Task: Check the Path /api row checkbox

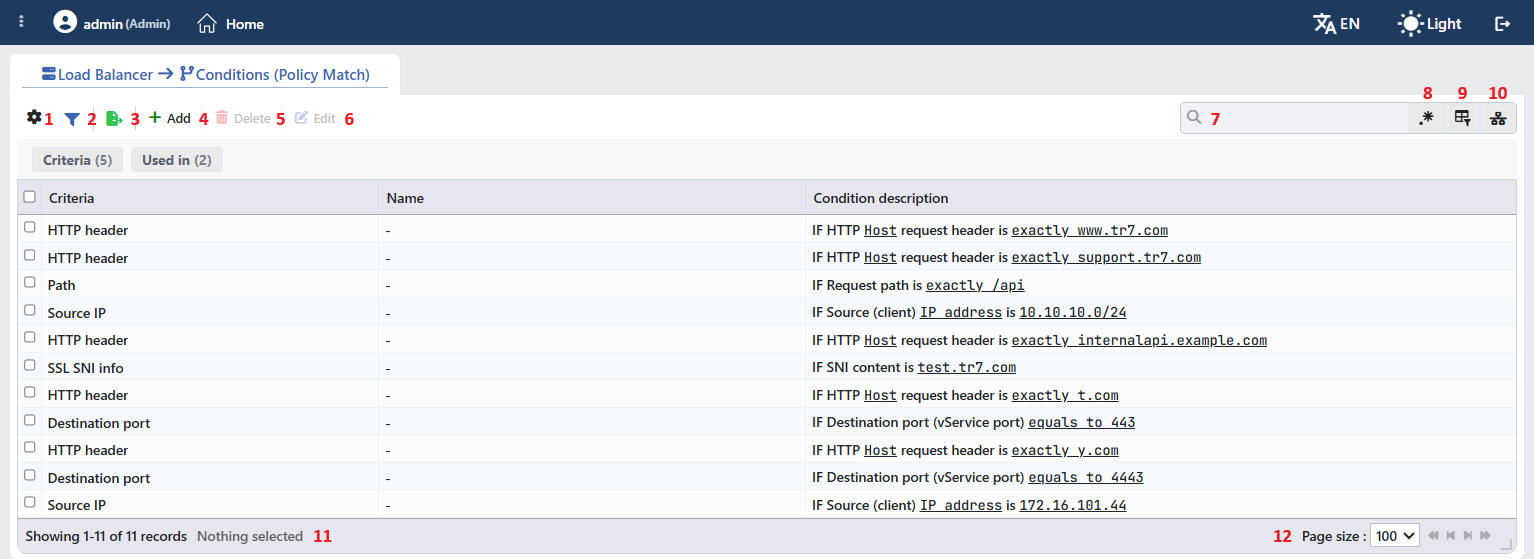Action: tap(30, 283)
